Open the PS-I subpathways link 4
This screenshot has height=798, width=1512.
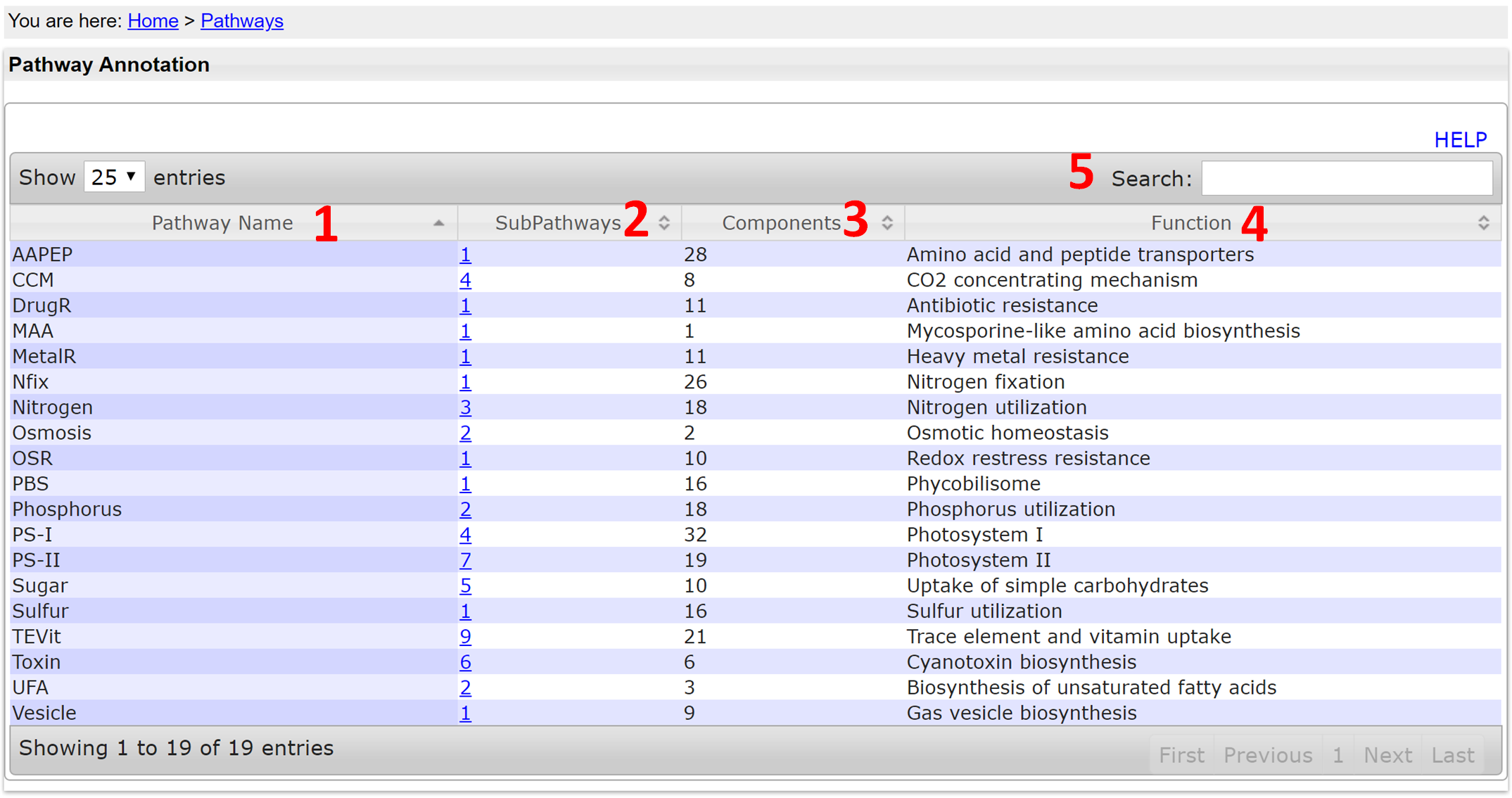pos(465,535)
